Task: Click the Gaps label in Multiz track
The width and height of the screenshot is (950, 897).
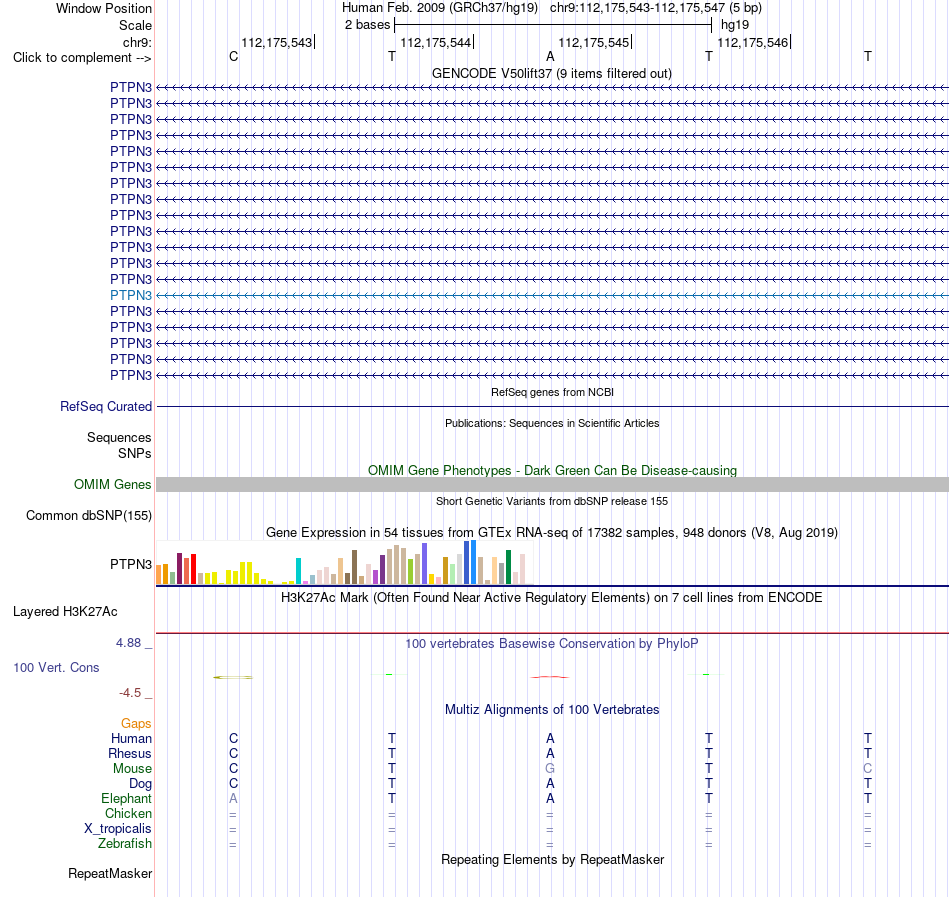Action: [x=136, y=724]
